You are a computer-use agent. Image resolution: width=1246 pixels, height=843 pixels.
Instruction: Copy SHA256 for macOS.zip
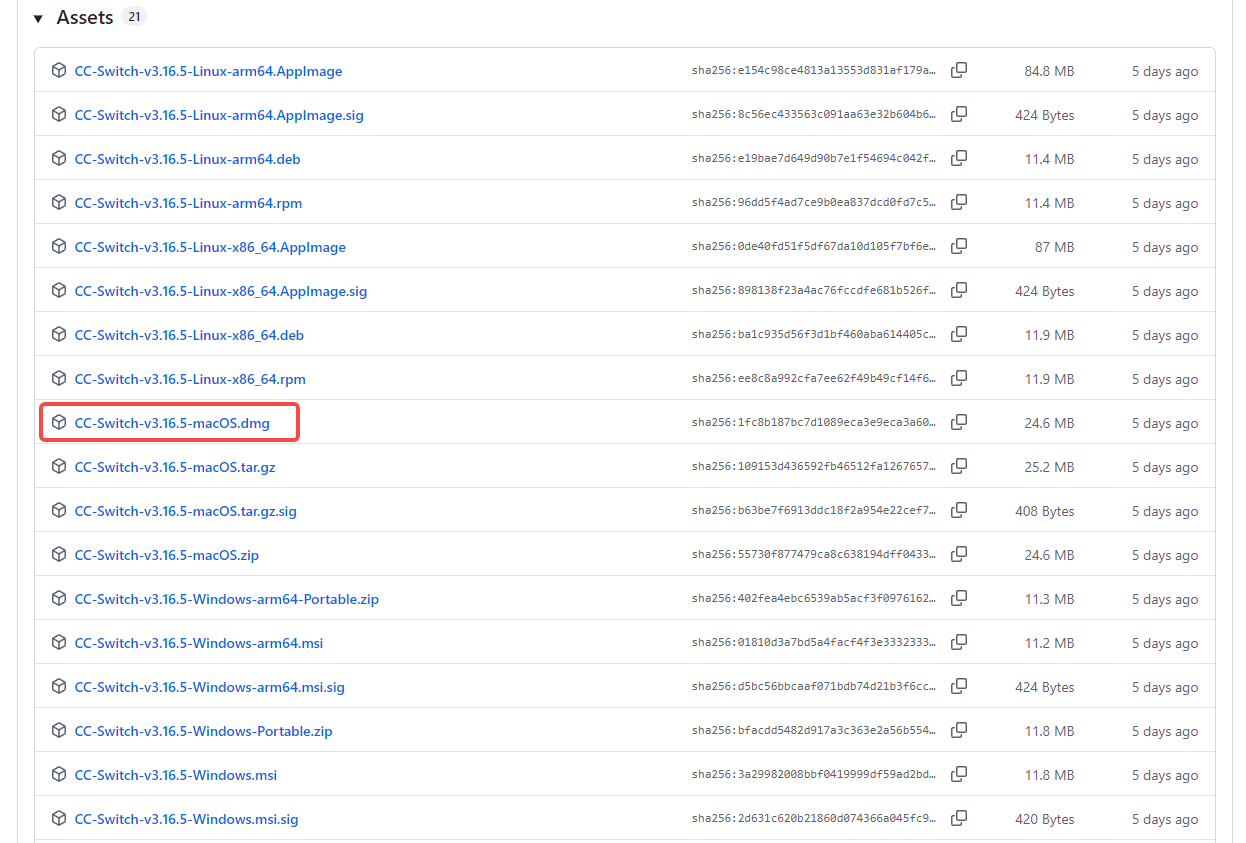[959, 555]
